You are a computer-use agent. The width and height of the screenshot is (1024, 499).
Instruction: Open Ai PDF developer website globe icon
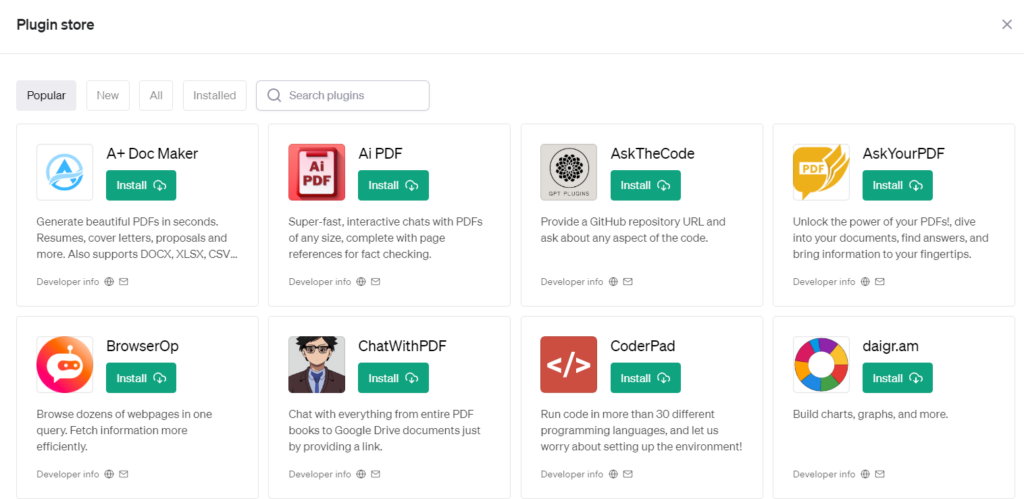point(361,282)
